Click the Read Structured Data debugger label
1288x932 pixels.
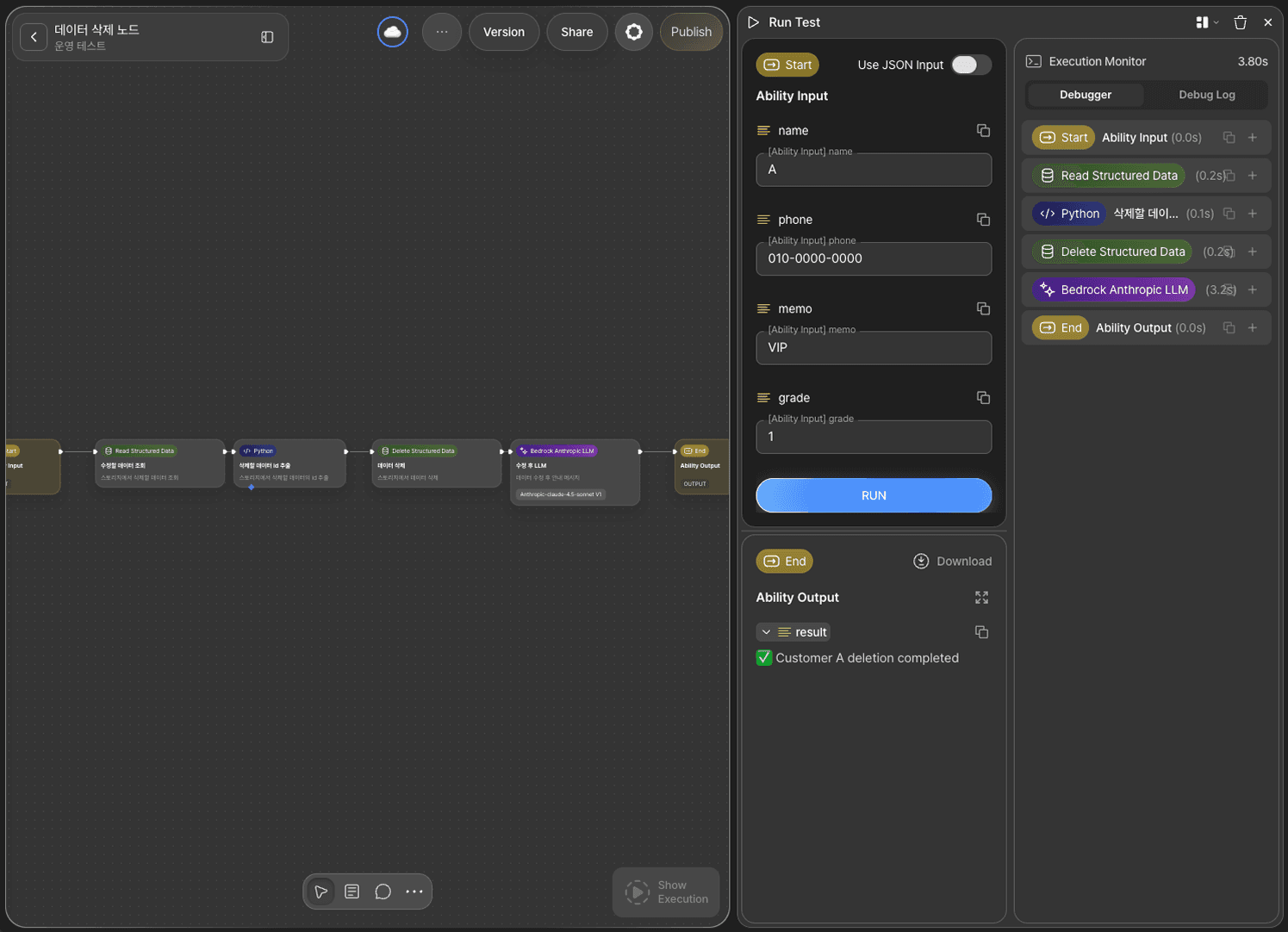coord(1108,176)
